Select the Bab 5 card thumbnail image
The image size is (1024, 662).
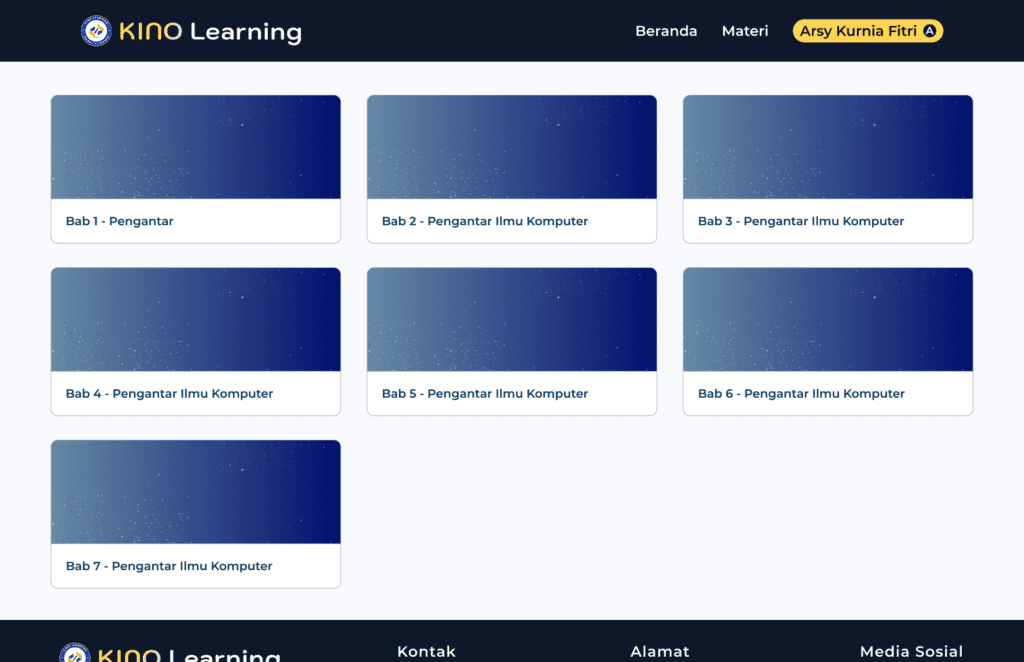tap(512, 320)
